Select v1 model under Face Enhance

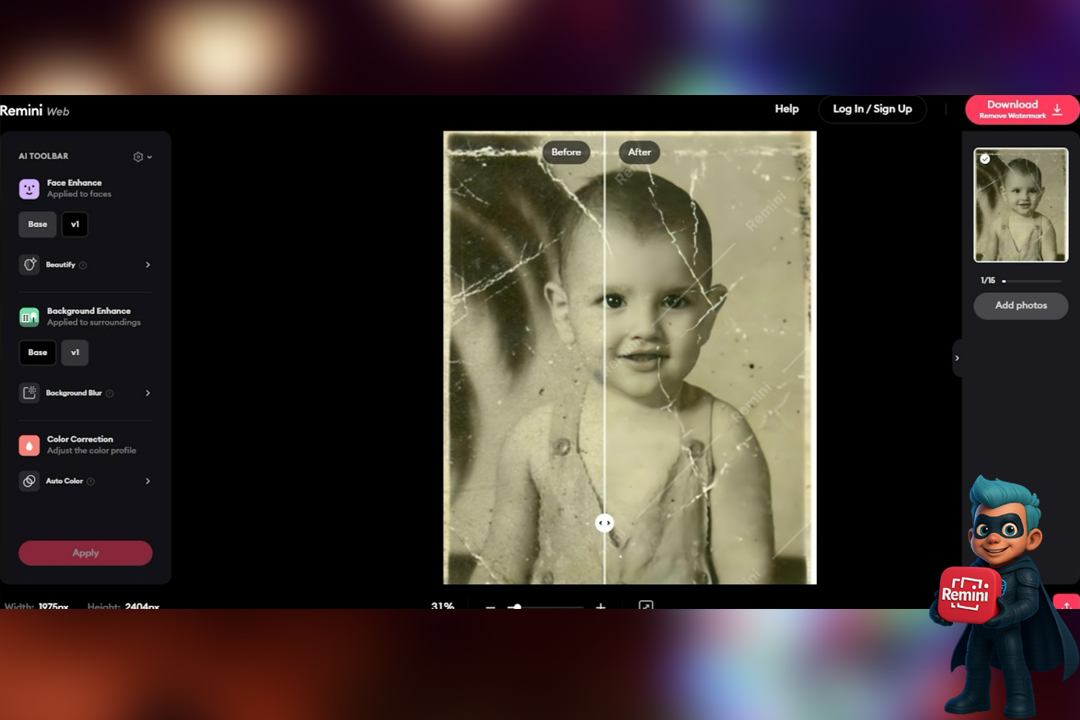[75, 224]
